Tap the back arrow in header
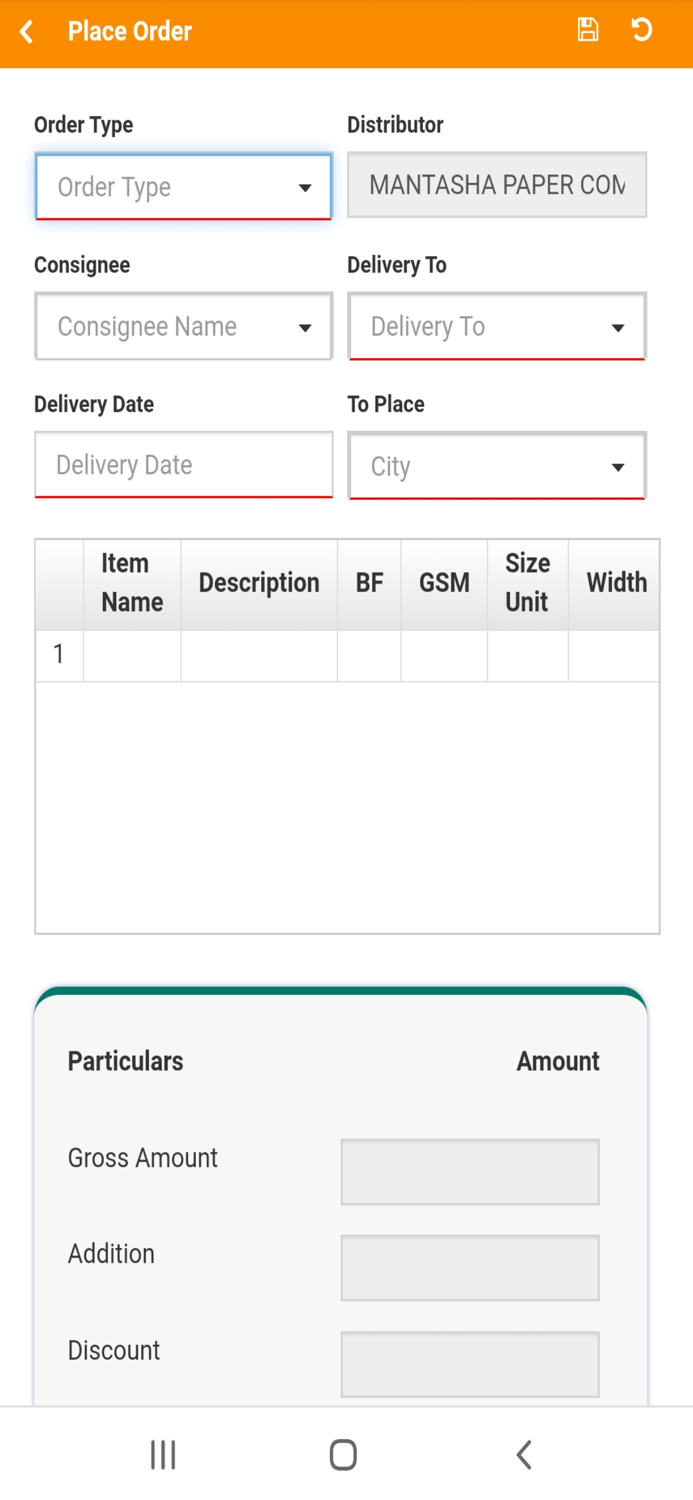This screenshot has width=693, height=1500. [27, 32]
